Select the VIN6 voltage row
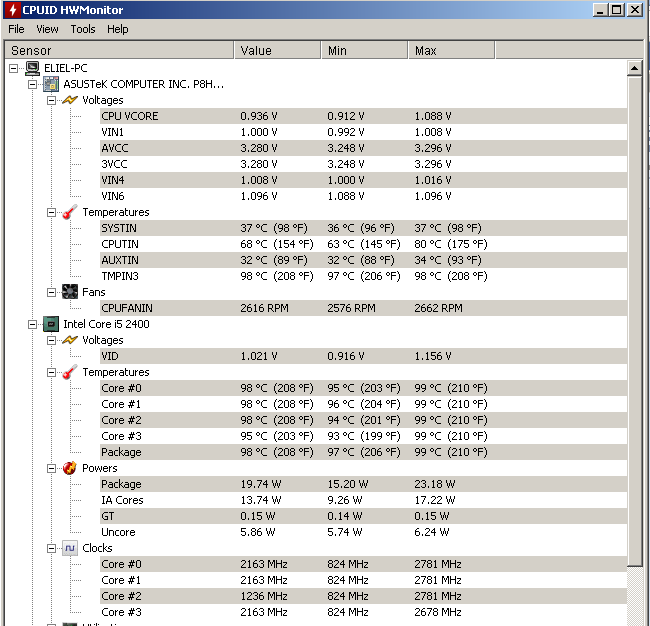The width and height of the screenshot is (650, 626). [363, 196]
